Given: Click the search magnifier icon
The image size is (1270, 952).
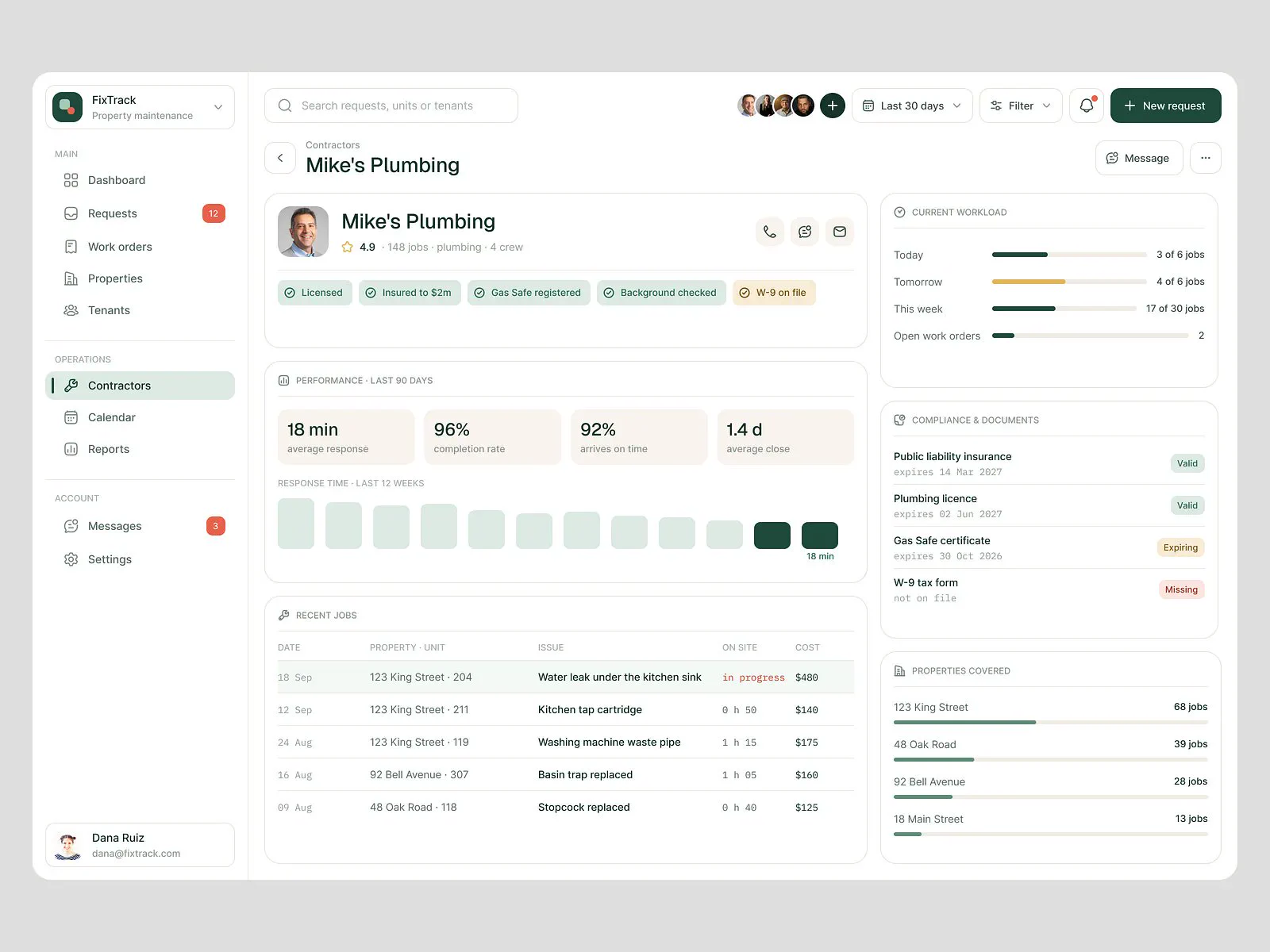Looking at the screenshot, I should 285,106.
